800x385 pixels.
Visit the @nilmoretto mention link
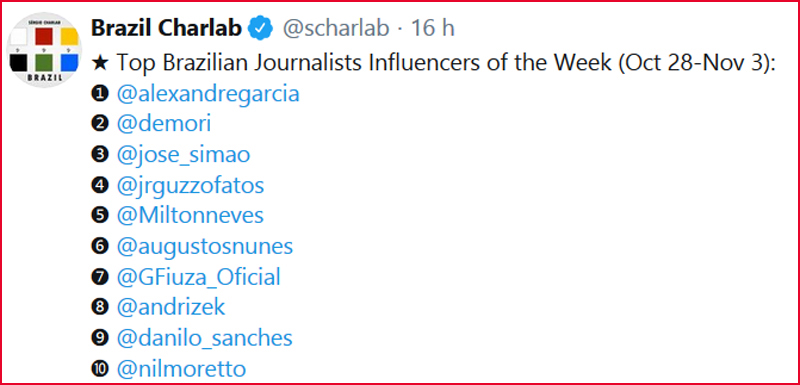point(181,369)
